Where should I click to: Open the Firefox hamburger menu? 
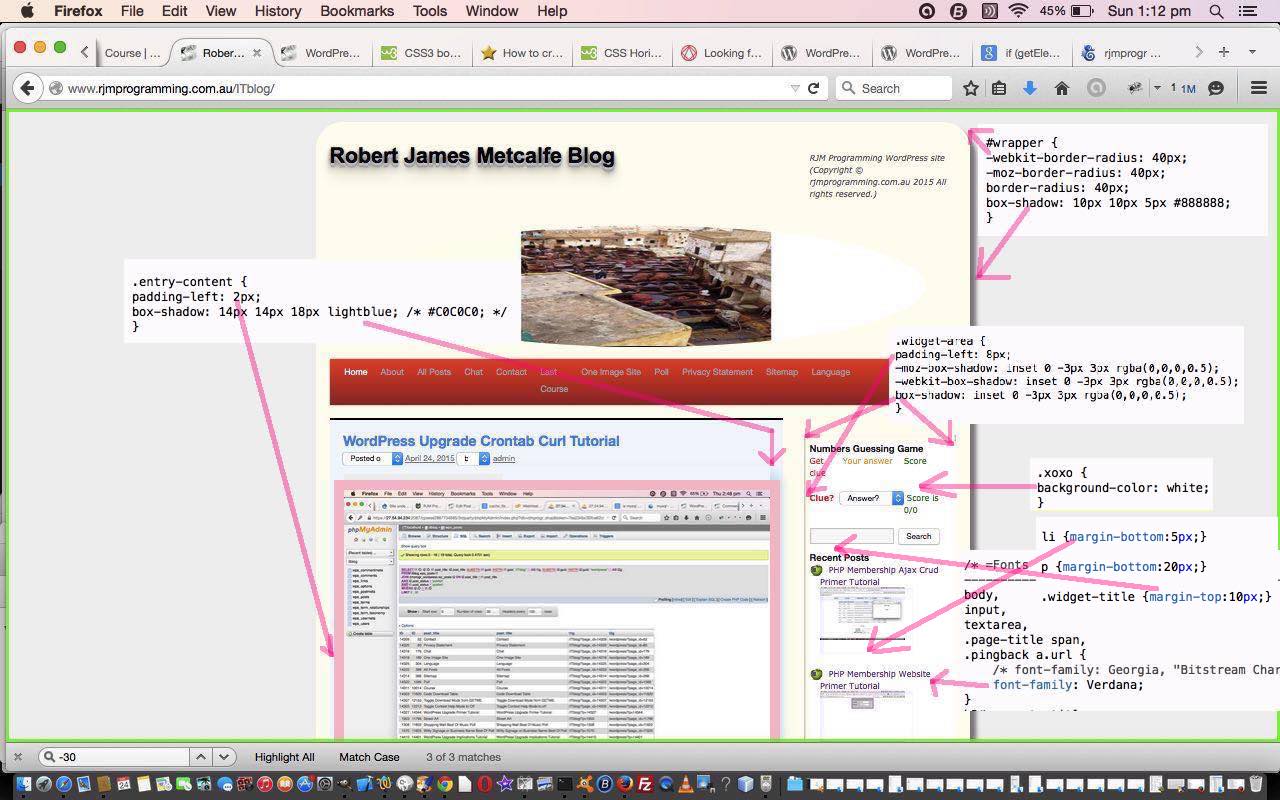1259,88
